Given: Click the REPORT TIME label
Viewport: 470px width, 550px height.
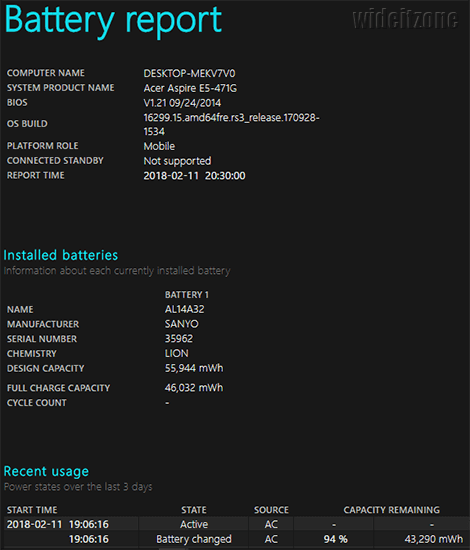Looking at the screenshot, I should [x=36, y=175].
